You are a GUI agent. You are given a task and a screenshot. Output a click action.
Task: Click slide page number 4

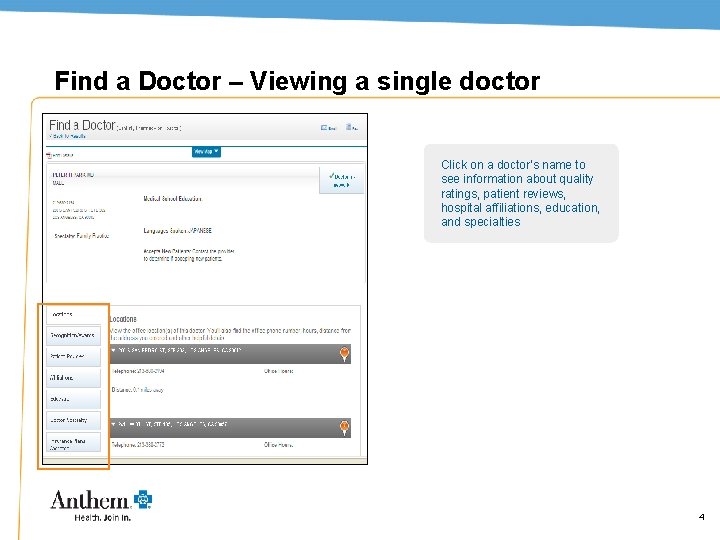click(x=701, y=517)
